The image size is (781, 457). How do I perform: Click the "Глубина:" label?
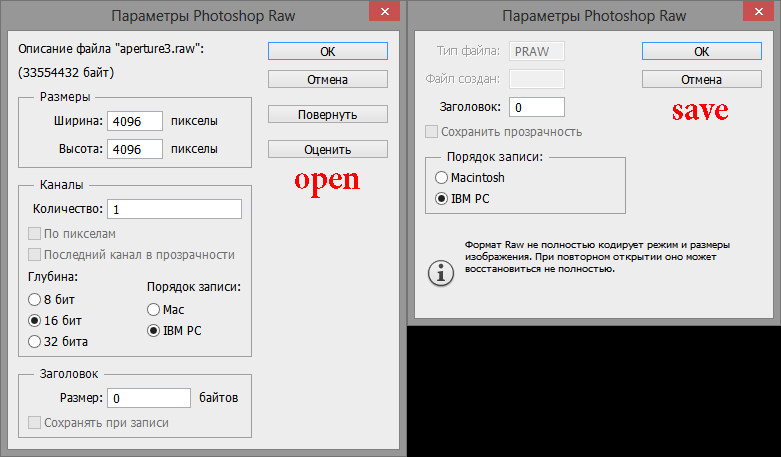(x=53, y=277)
